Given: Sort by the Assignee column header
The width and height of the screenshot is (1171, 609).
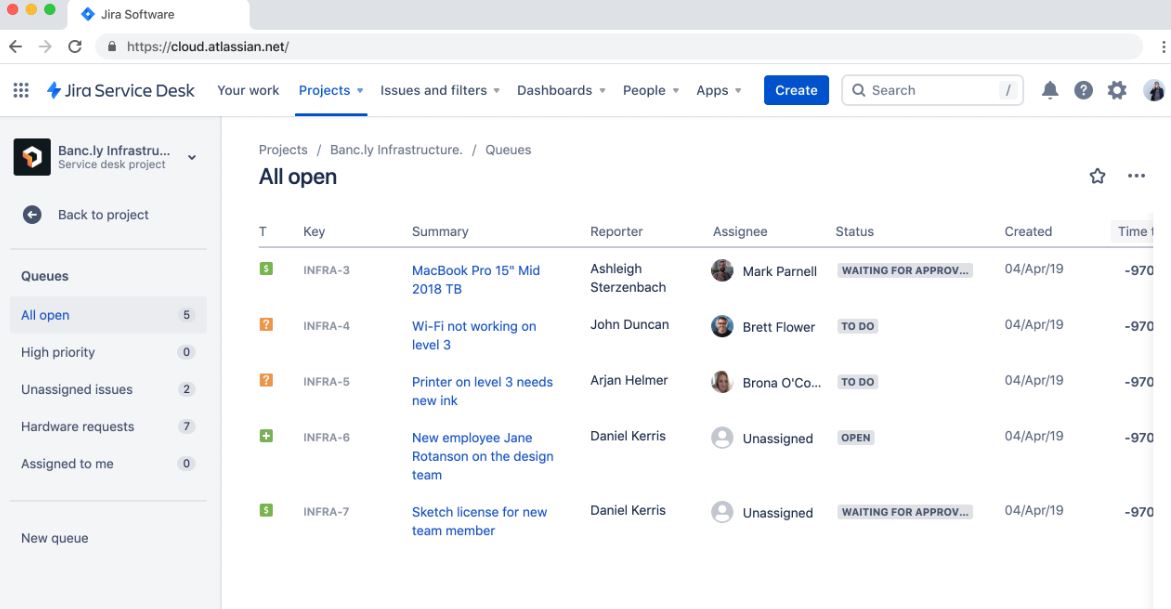Looking at the screenshot, I should pyautogui.click(x=739, y=232).
